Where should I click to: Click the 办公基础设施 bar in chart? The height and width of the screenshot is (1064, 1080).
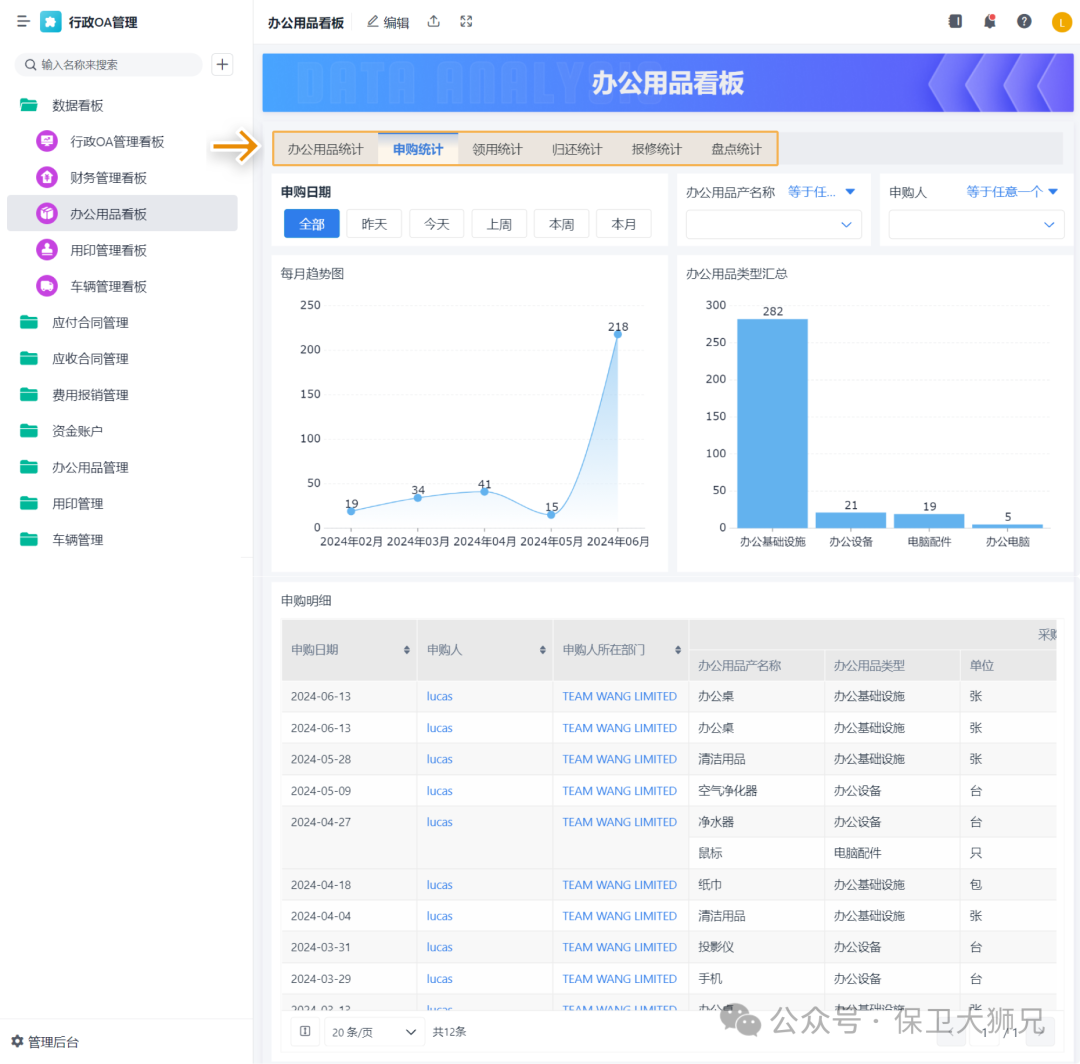coord(772,423)
